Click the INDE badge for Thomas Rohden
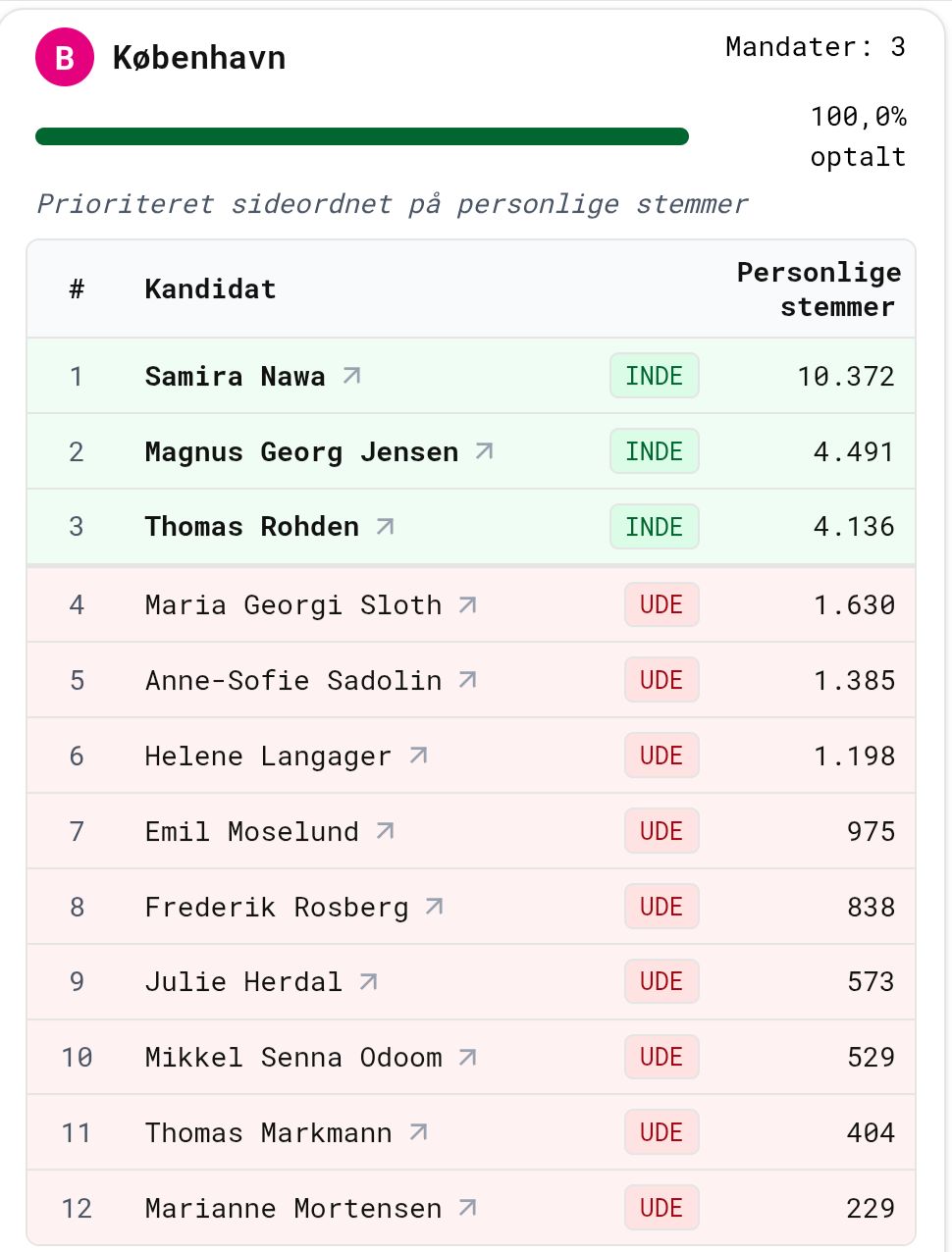This screenshot has height=1252, width=952. click(655, 527)
